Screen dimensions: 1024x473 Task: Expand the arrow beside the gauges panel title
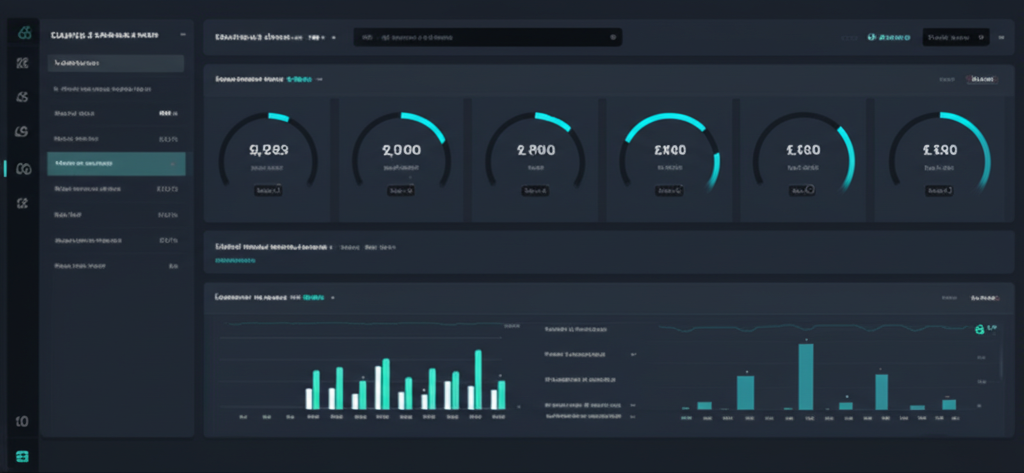[319, 79]
